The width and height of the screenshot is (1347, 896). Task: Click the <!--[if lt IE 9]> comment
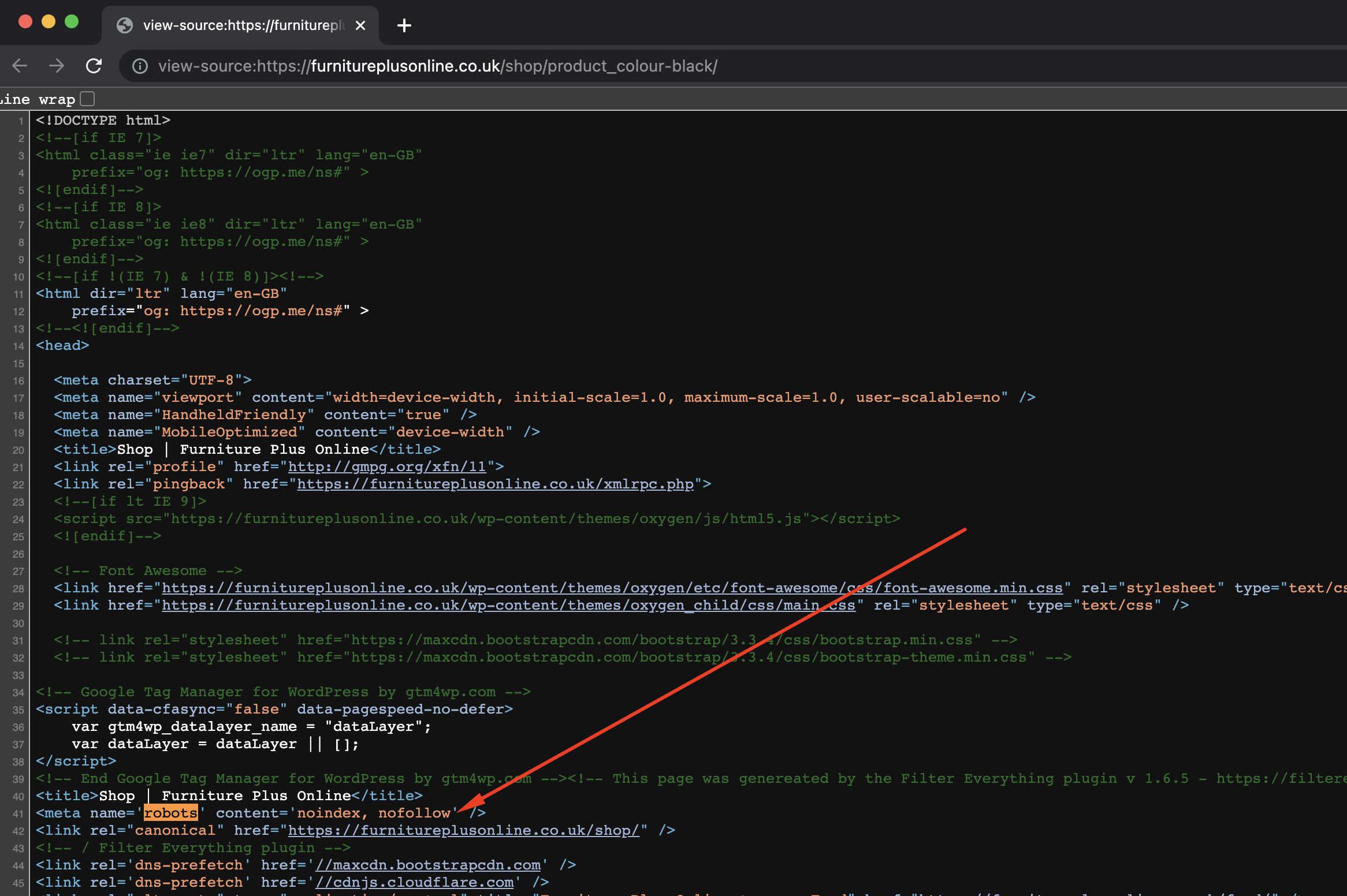pos(130,501)
